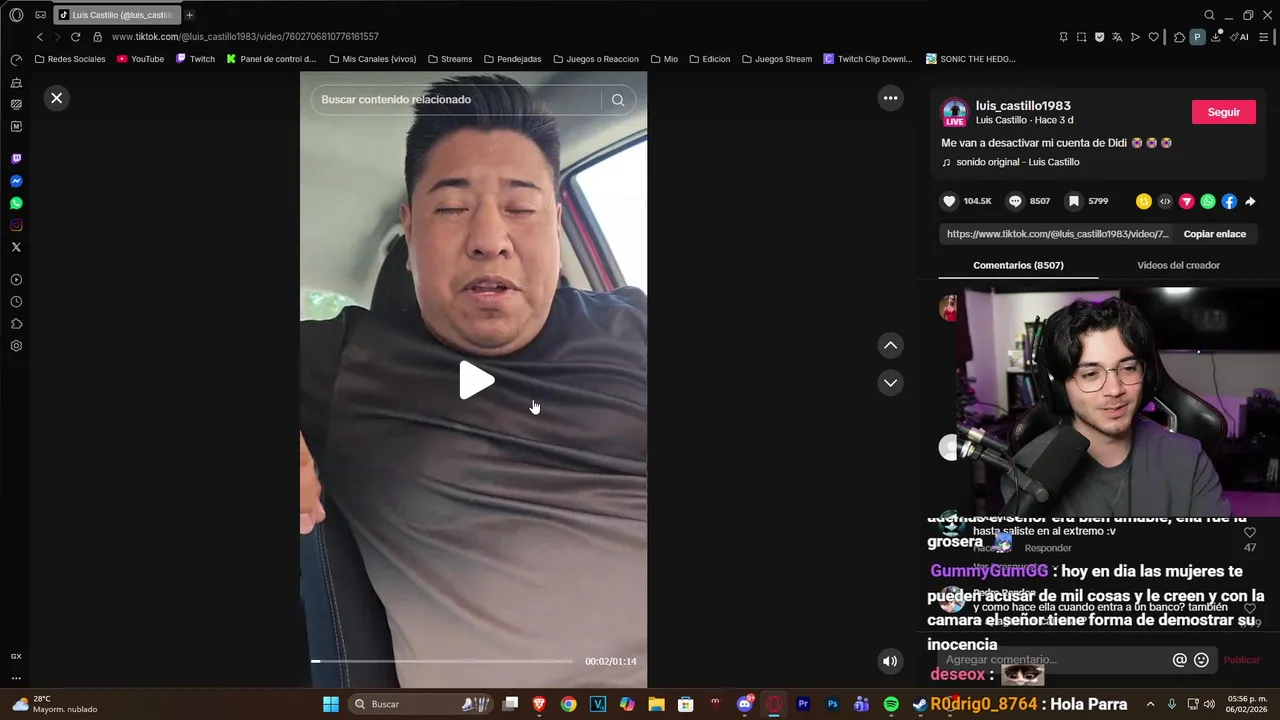The height and width of the screenshot is (720, 1280).
Task: Expand more share options arrow
Action: coord(1250,201)
